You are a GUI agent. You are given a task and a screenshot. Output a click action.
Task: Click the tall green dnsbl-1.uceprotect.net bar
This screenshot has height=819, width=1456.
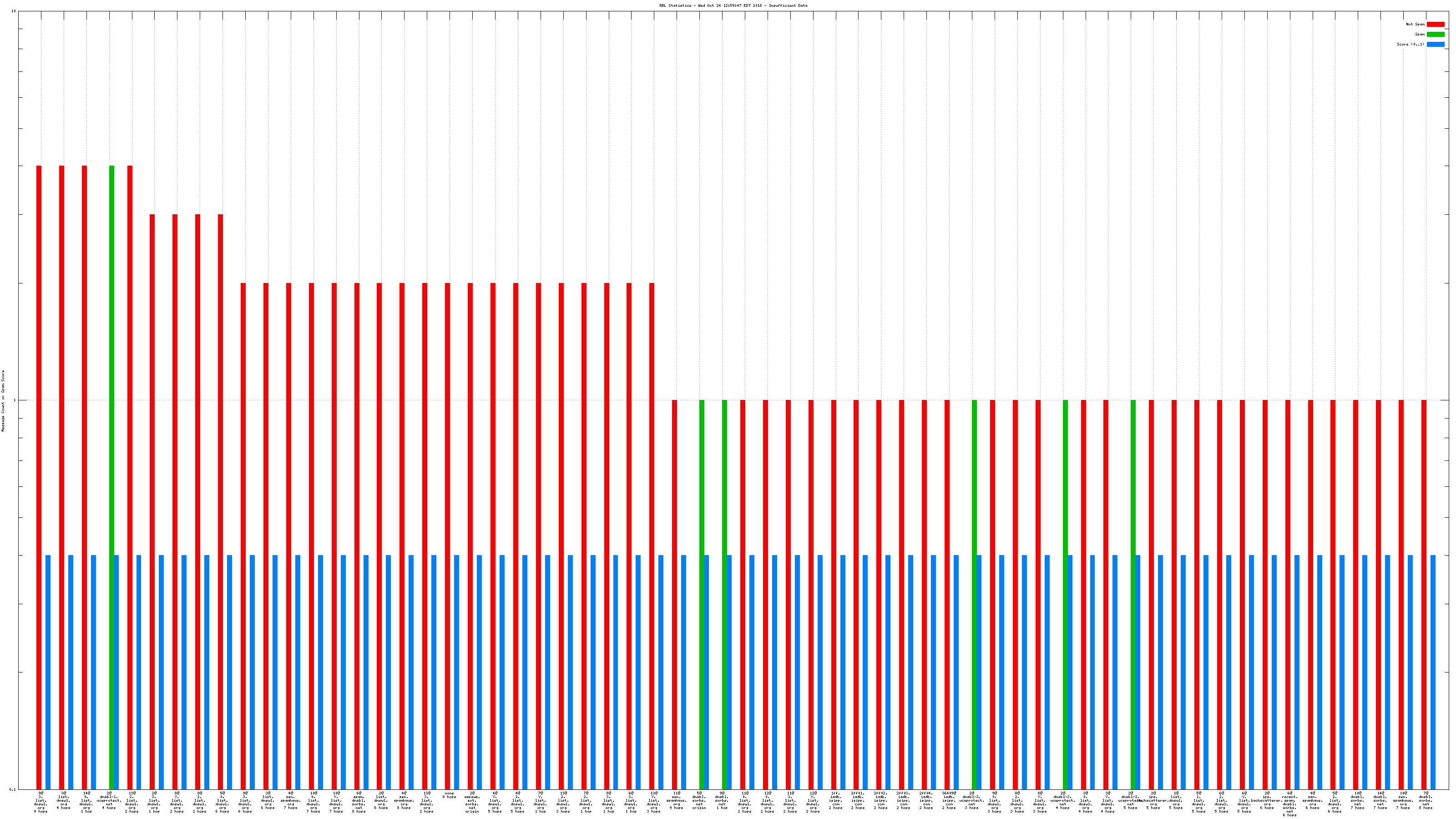tap(111, 362)
